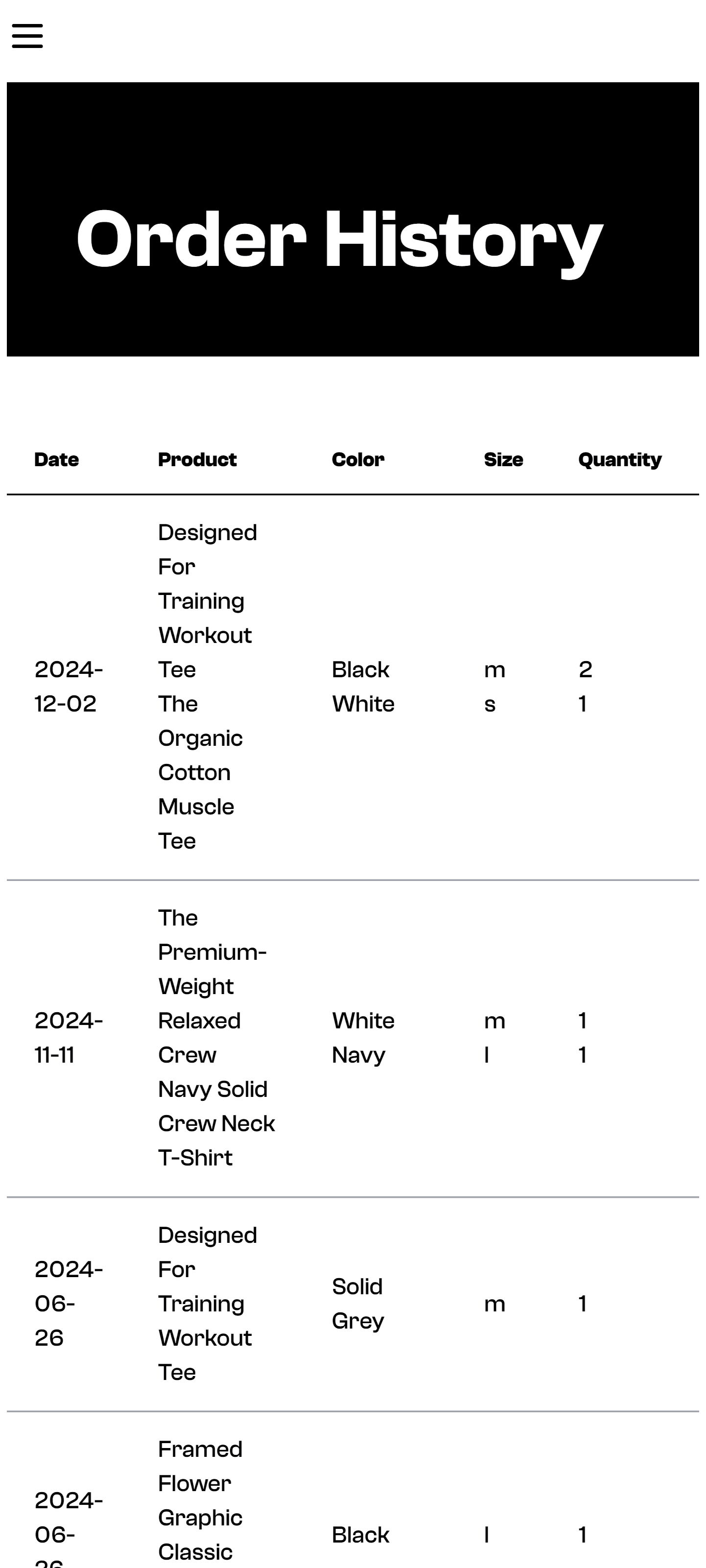Click the Navy color entry
This screenshot has height=1568, width=706.
(358, 1055)
